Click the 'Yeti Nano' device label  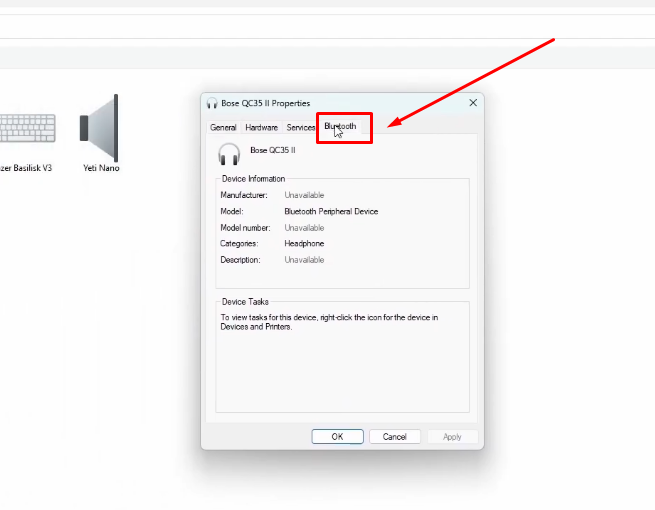[x=101, y=168]
